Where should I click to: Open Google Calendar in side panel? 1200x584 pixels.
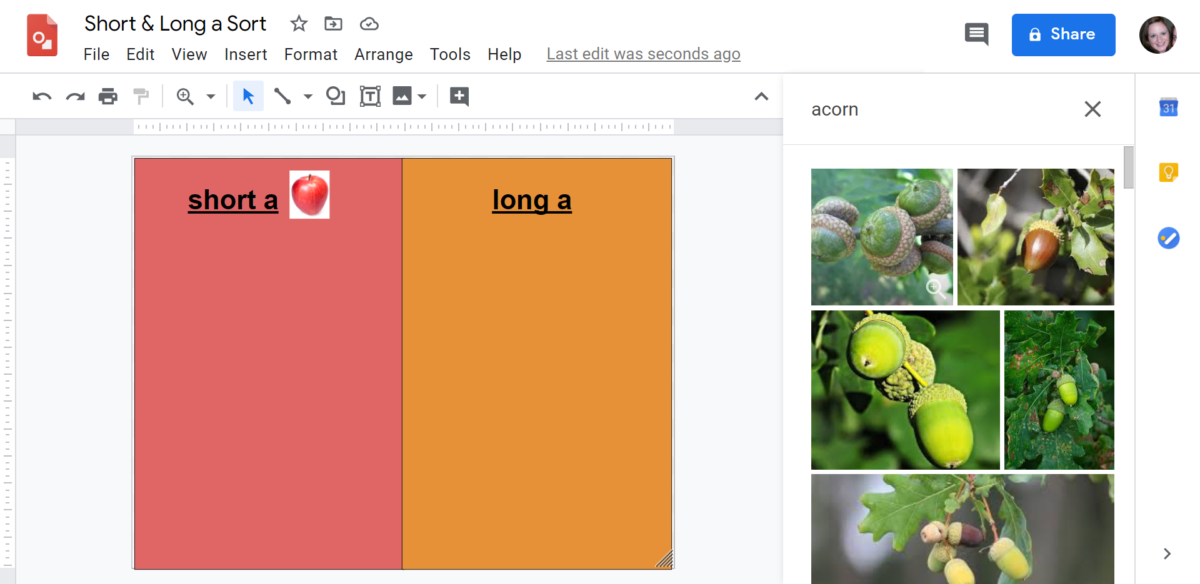[1168, 108]
